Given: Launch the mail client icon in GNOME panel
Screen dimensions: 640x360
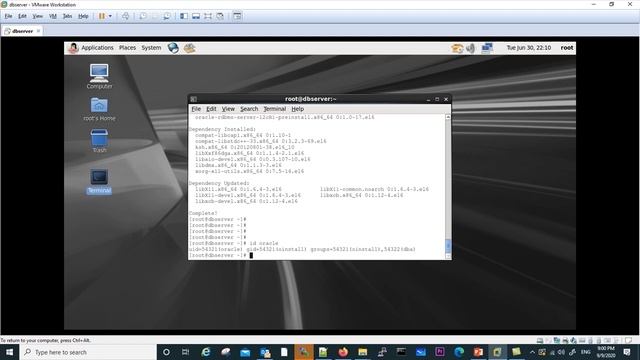Looking at the screenshot, I should coord(189,48).
